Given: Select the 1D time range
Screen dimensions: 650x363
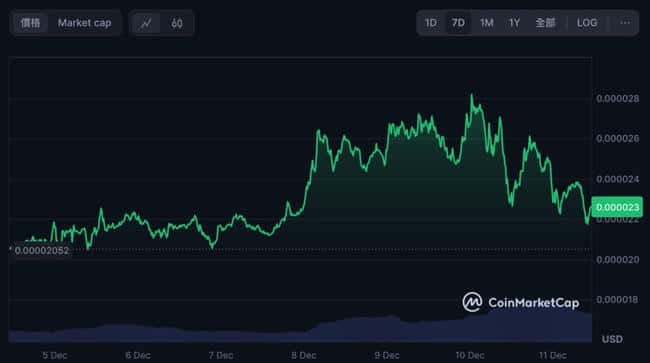Looking at the screenshot, I should pyautogui.click(x=431, y=23).
